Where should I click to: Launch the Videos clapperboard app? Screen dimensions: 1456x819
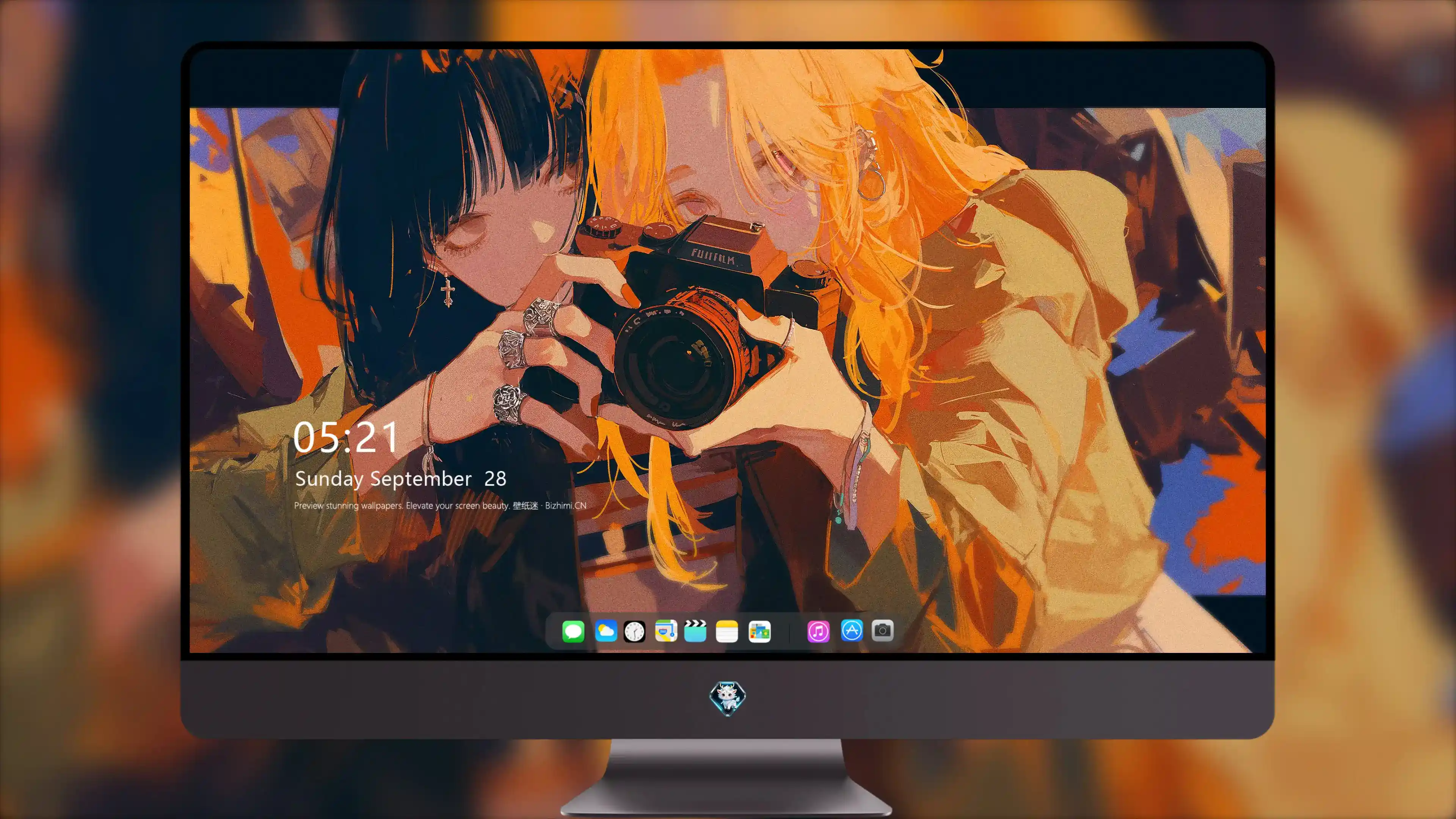(695, 631)
